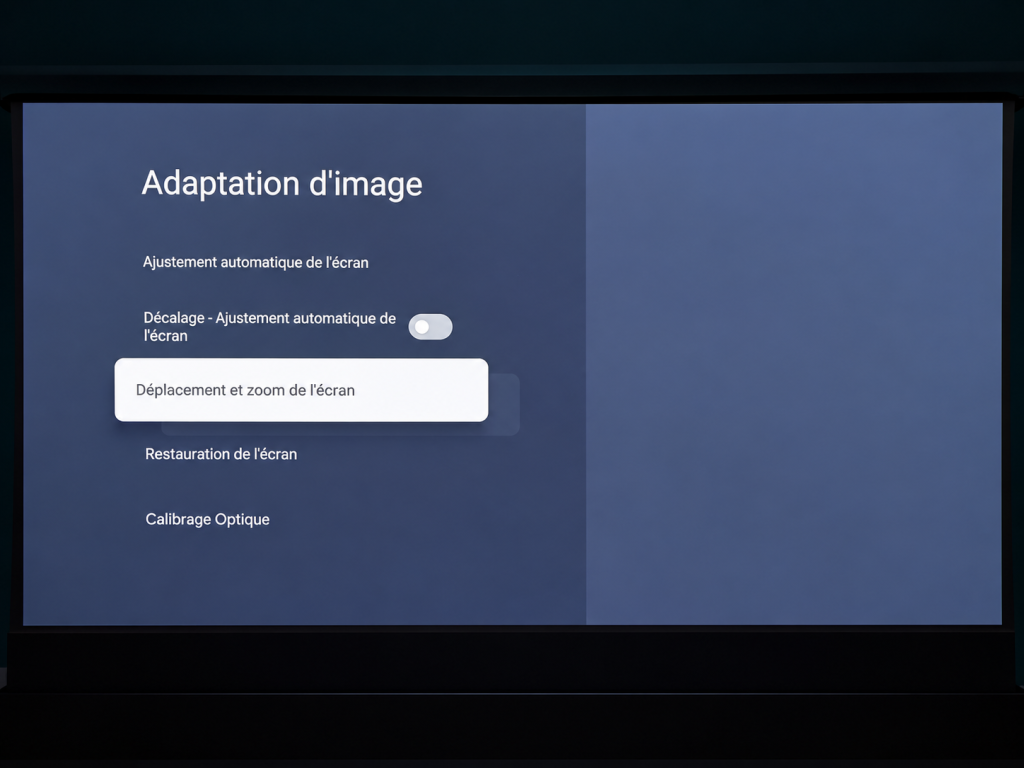Choose Restauration de l'écran

point(221,454)
